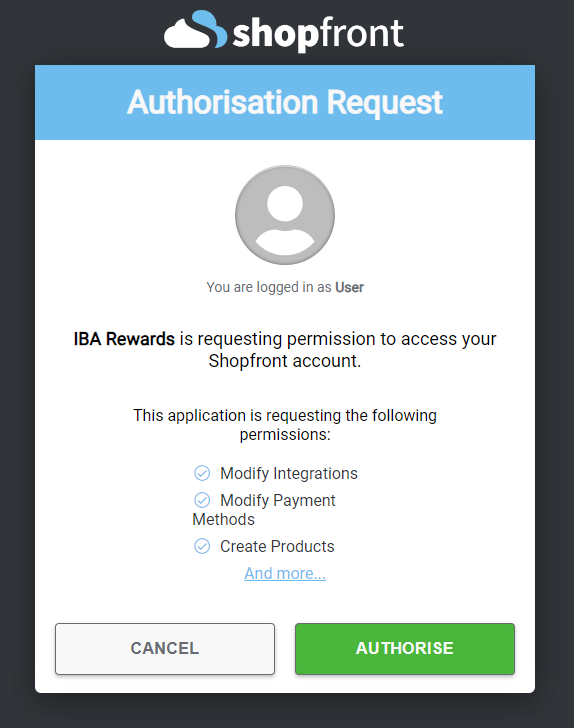
Task: Click the shopfront wordmark text
Action: point(318,33)
